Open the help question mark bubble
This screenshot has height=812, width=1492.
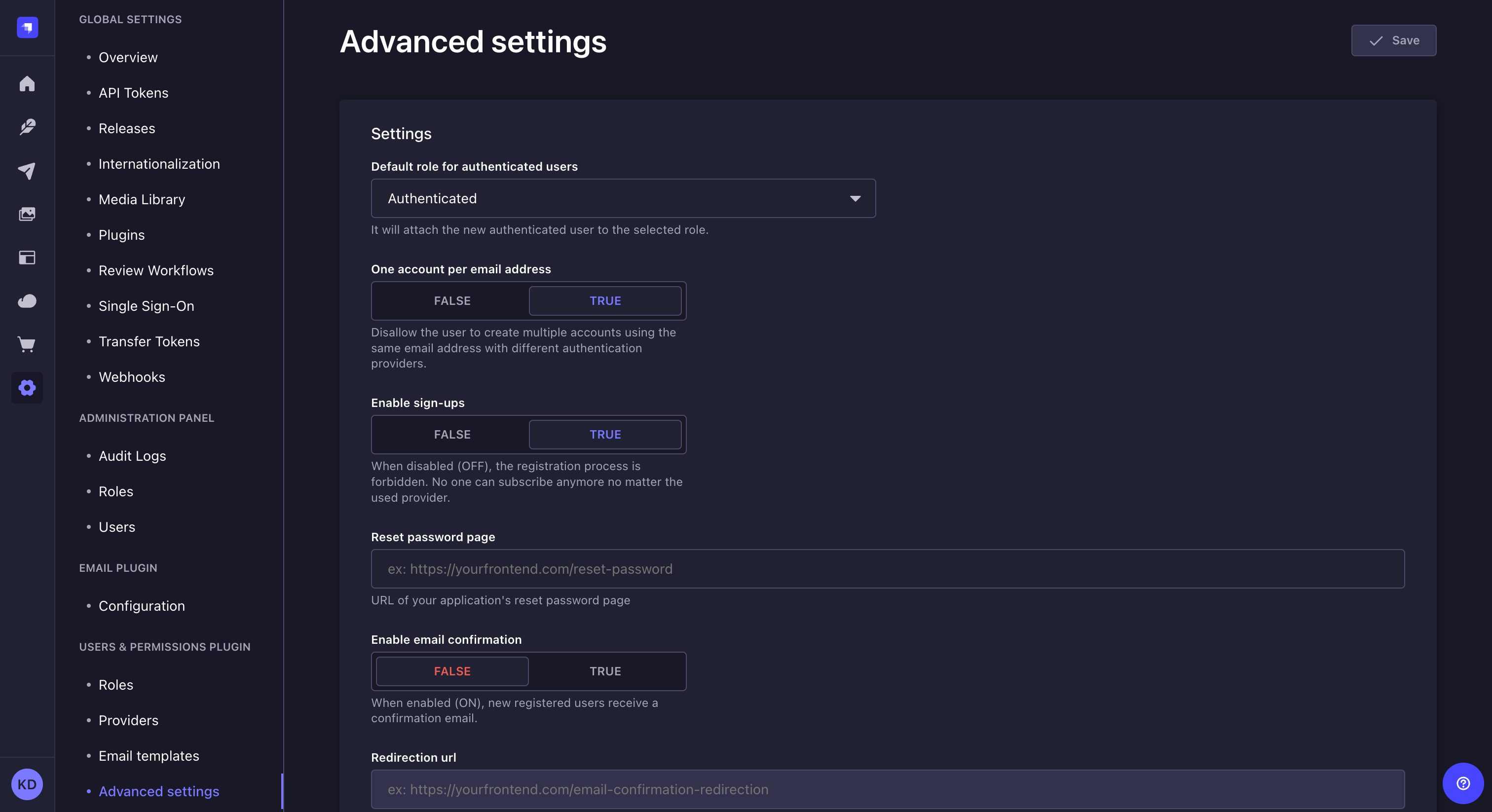[x=1462, y=784]
